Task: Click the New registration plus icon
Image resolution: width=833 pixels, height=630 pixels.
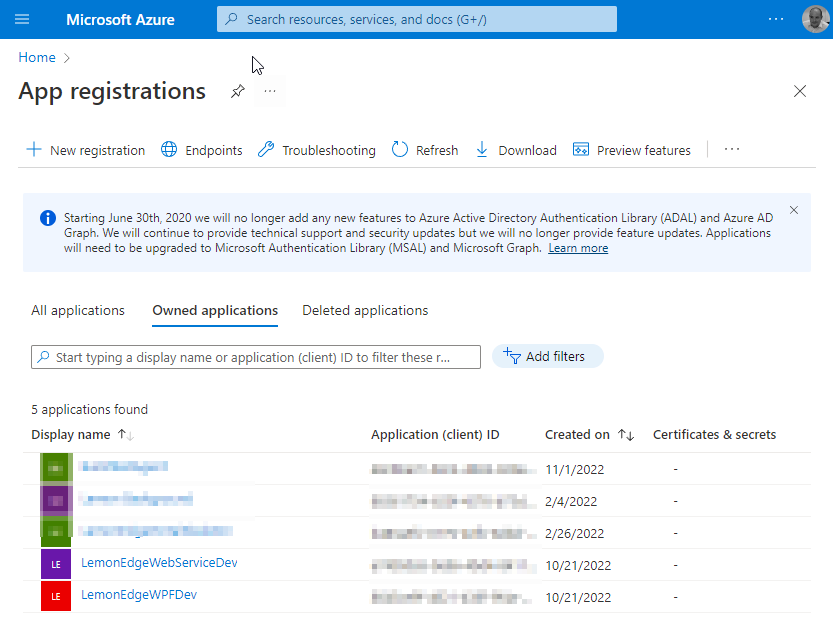Action: (x=32, y=149)
